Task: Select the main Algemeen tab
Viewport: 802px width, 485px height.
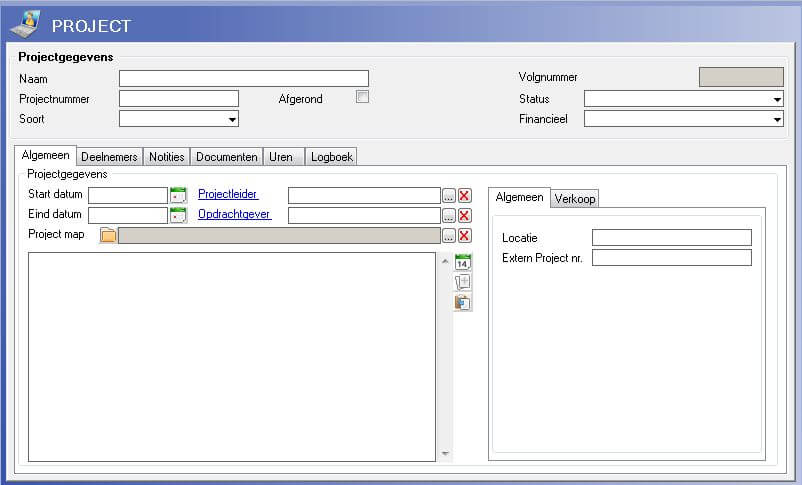Action: pyautogui.click(x=46, y=155)
